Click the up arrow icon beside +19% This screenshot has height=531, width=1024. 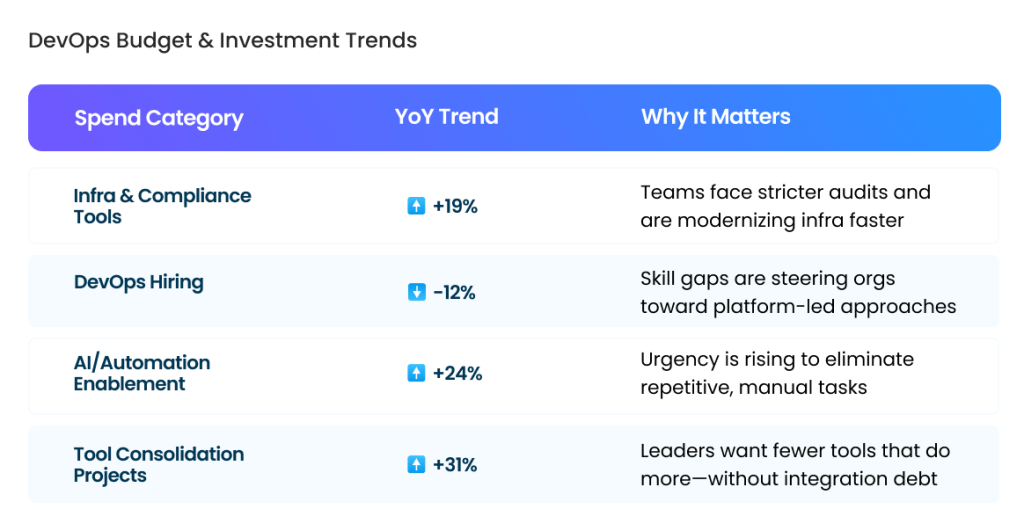(416, 207)
